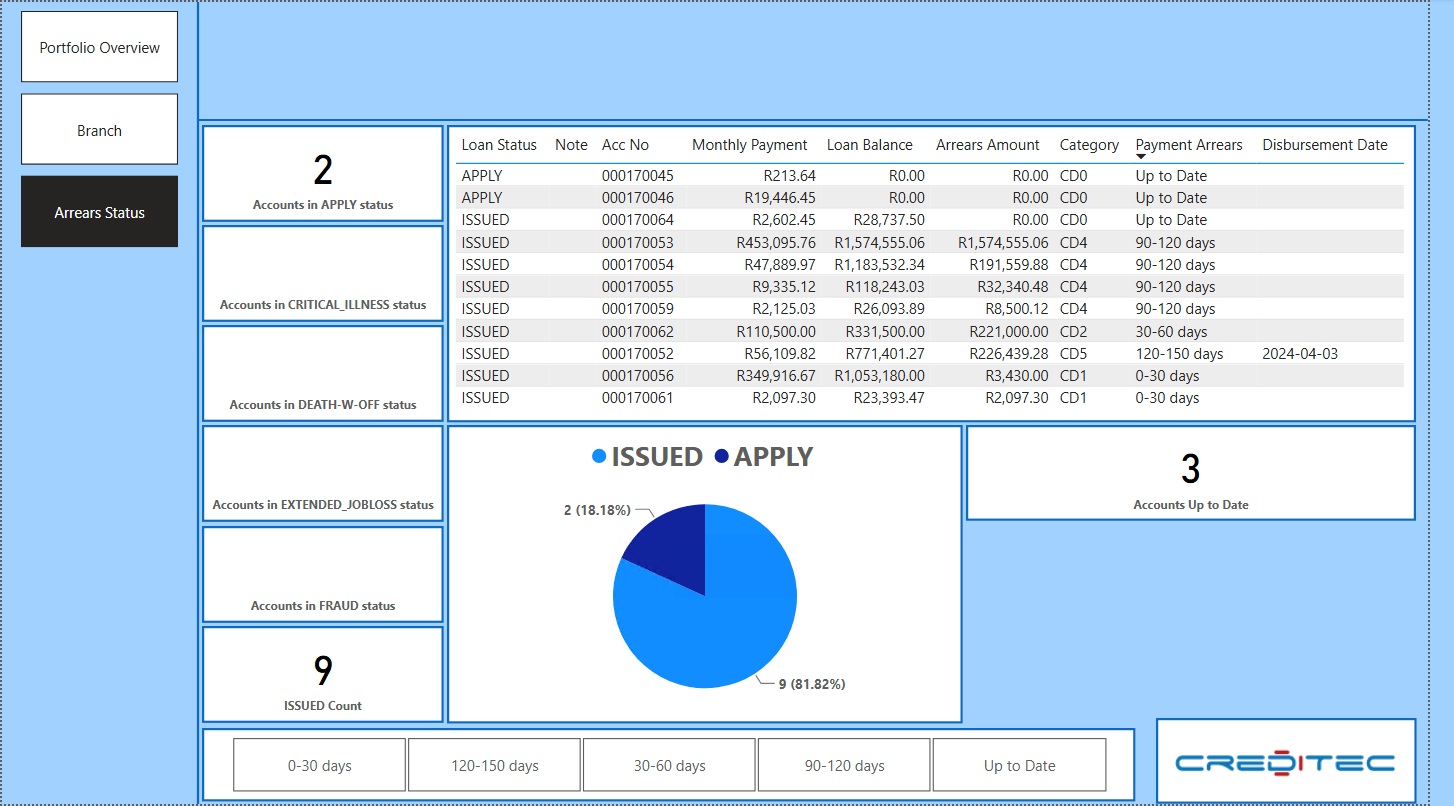Select the Arrears Status page button
Viewport: 1454px width, 806px height.
click(99, 212)
